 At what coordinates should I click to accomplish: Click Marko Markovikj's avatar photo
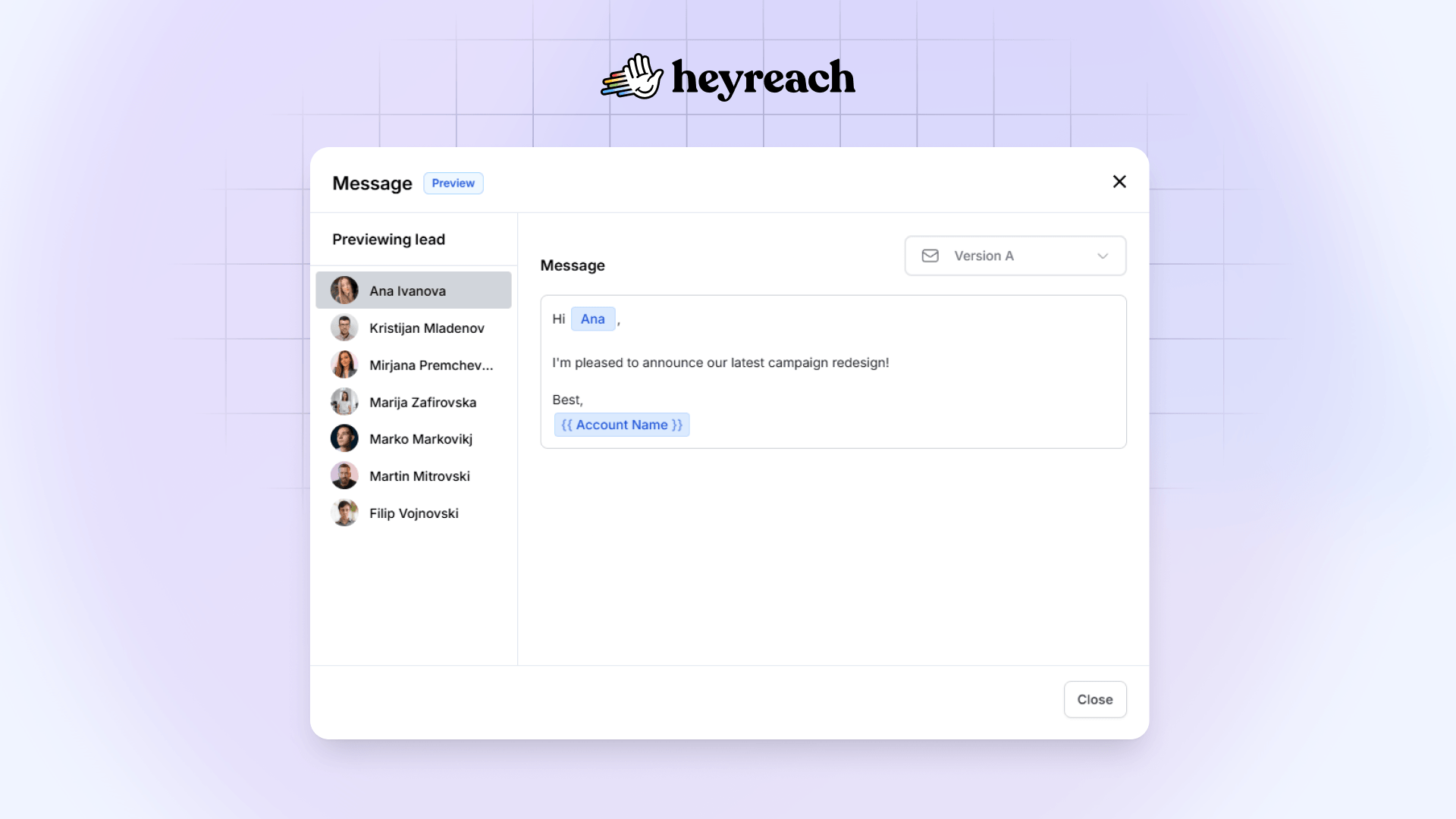click(x=344, y=439)
